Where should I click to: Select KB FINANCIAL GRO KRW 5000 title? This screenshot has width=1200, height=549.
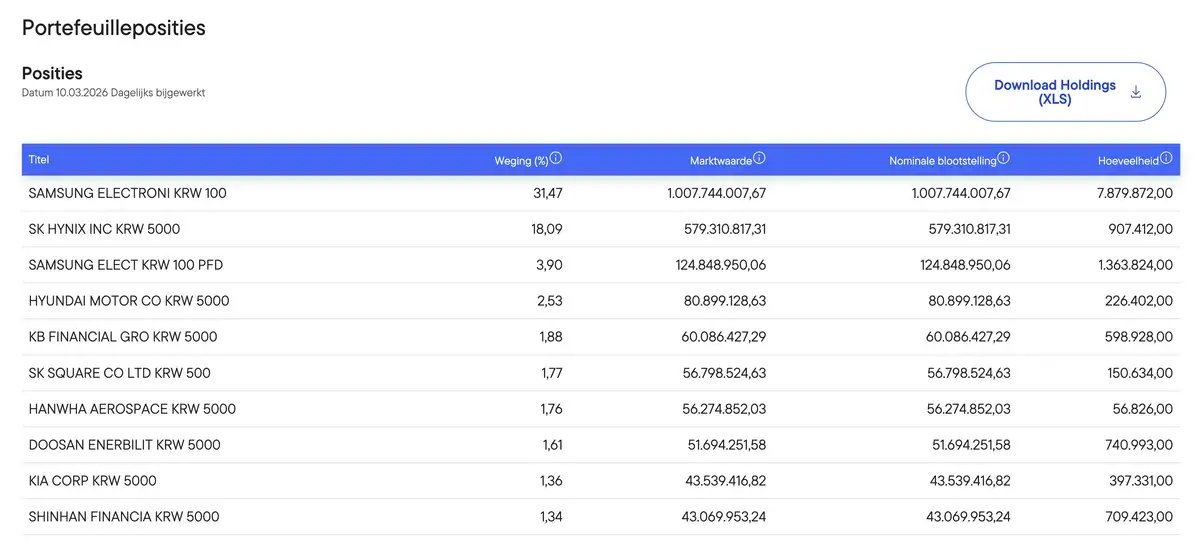coord(123,337)
